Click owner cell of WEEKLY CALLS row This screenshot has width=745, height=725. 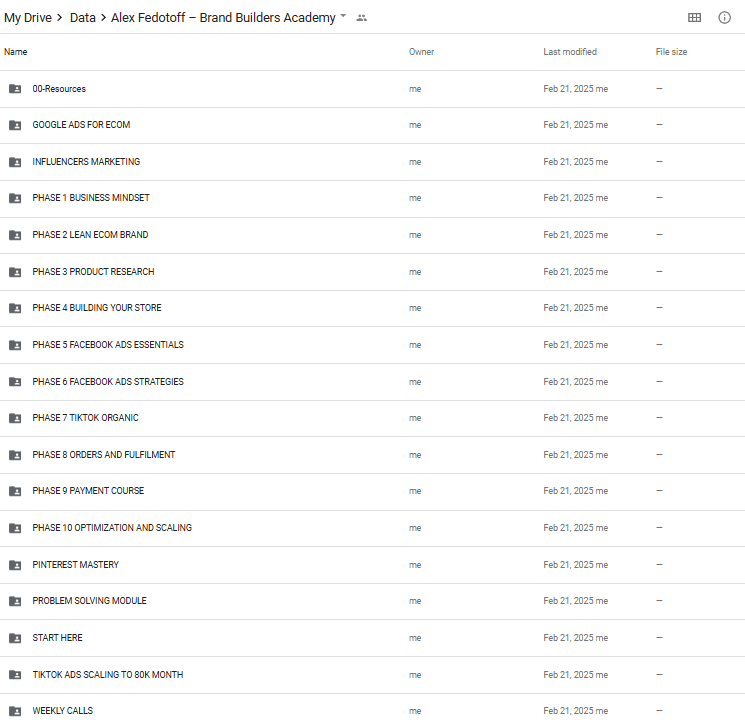pos(415,711)
